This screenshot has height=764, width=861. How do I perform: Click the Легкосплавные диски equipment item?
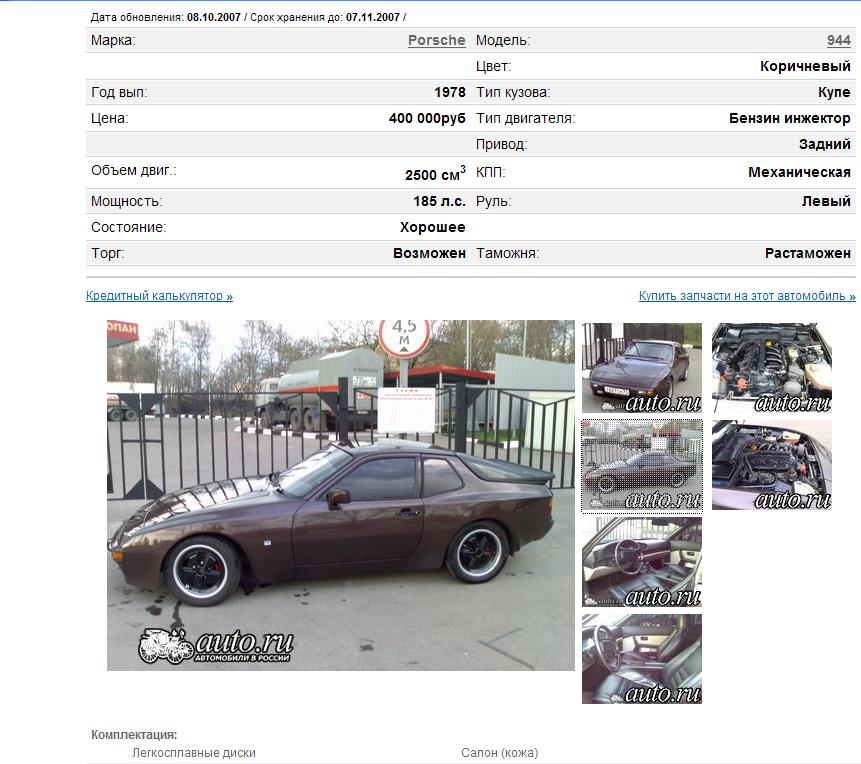[x=194, y=753]
